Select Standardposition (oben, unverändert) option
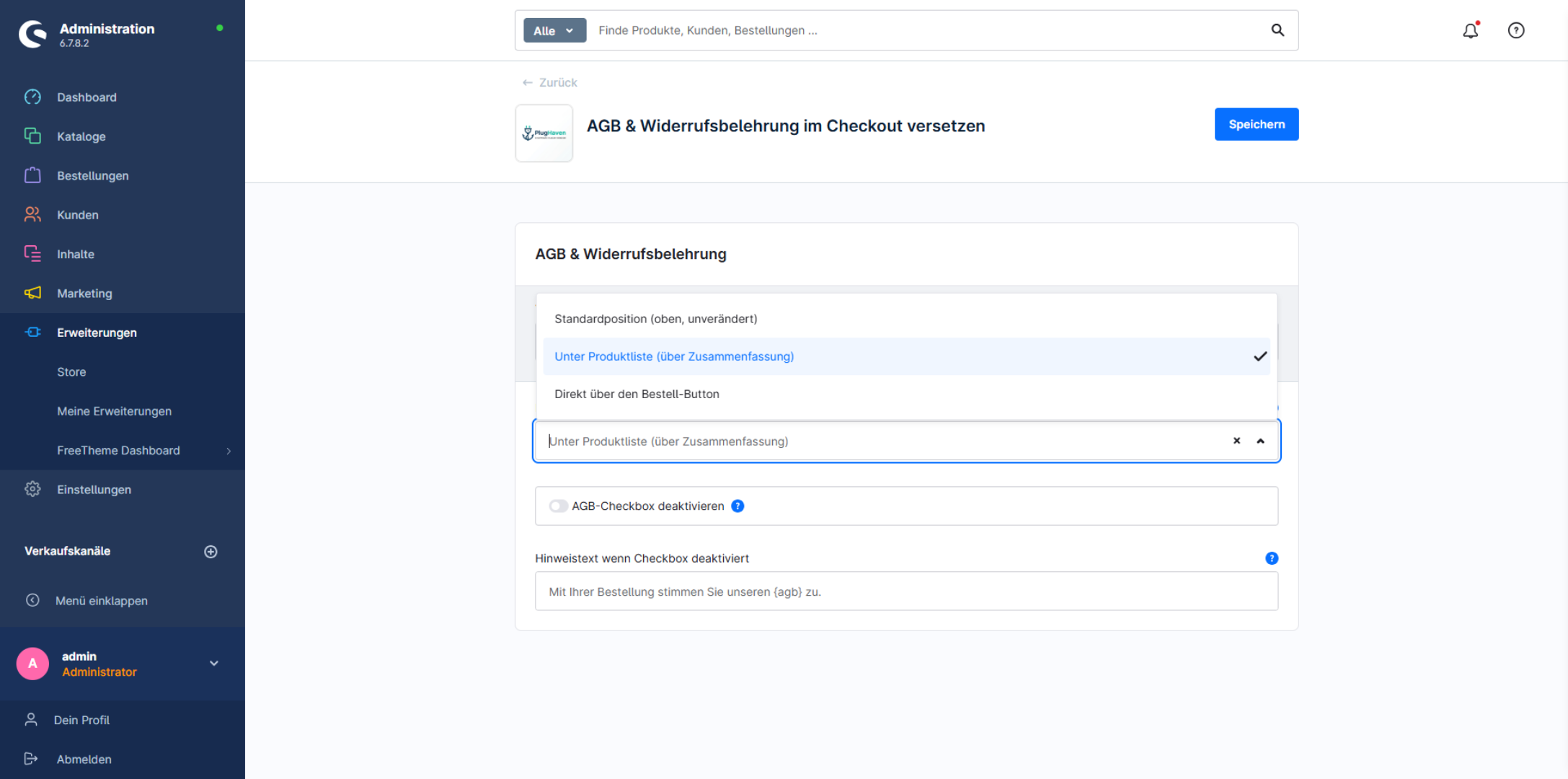 (907, 319)
